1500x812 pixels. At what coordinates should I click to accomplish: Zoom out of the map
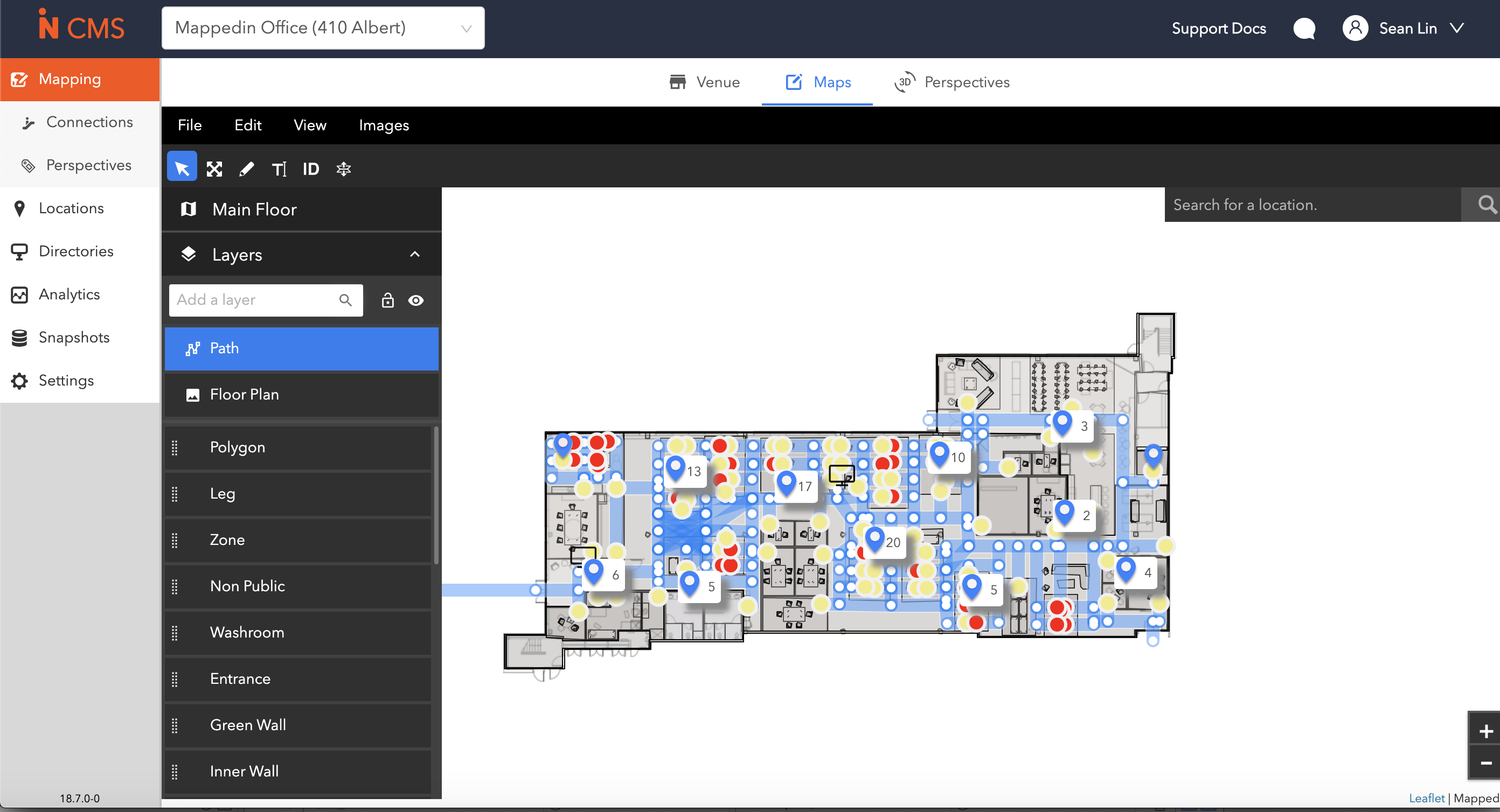[1485, 762]
